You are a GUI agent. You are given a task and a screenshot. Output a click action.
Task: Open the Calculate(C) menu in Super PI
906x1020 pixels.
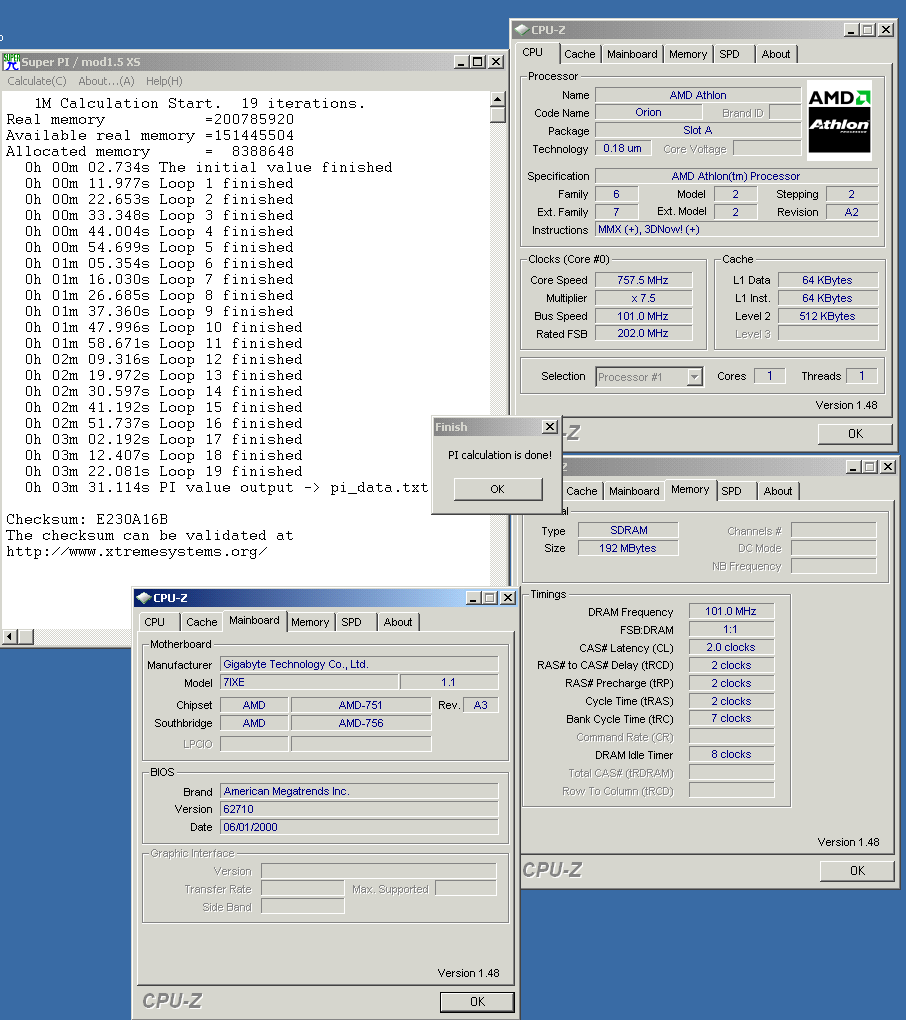[x=37, y=81]
